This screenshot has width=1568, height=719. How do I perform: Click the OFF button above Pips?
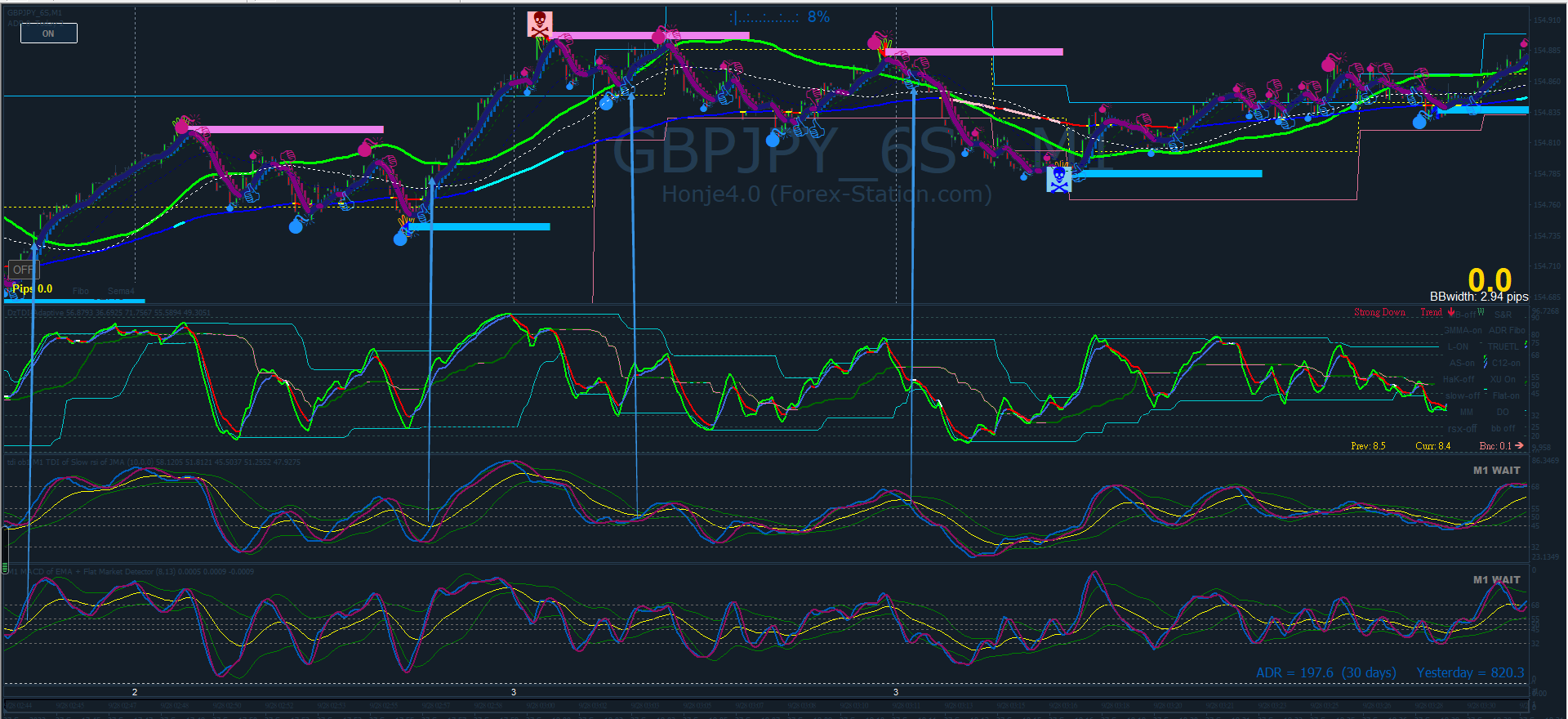pos(23,270)
